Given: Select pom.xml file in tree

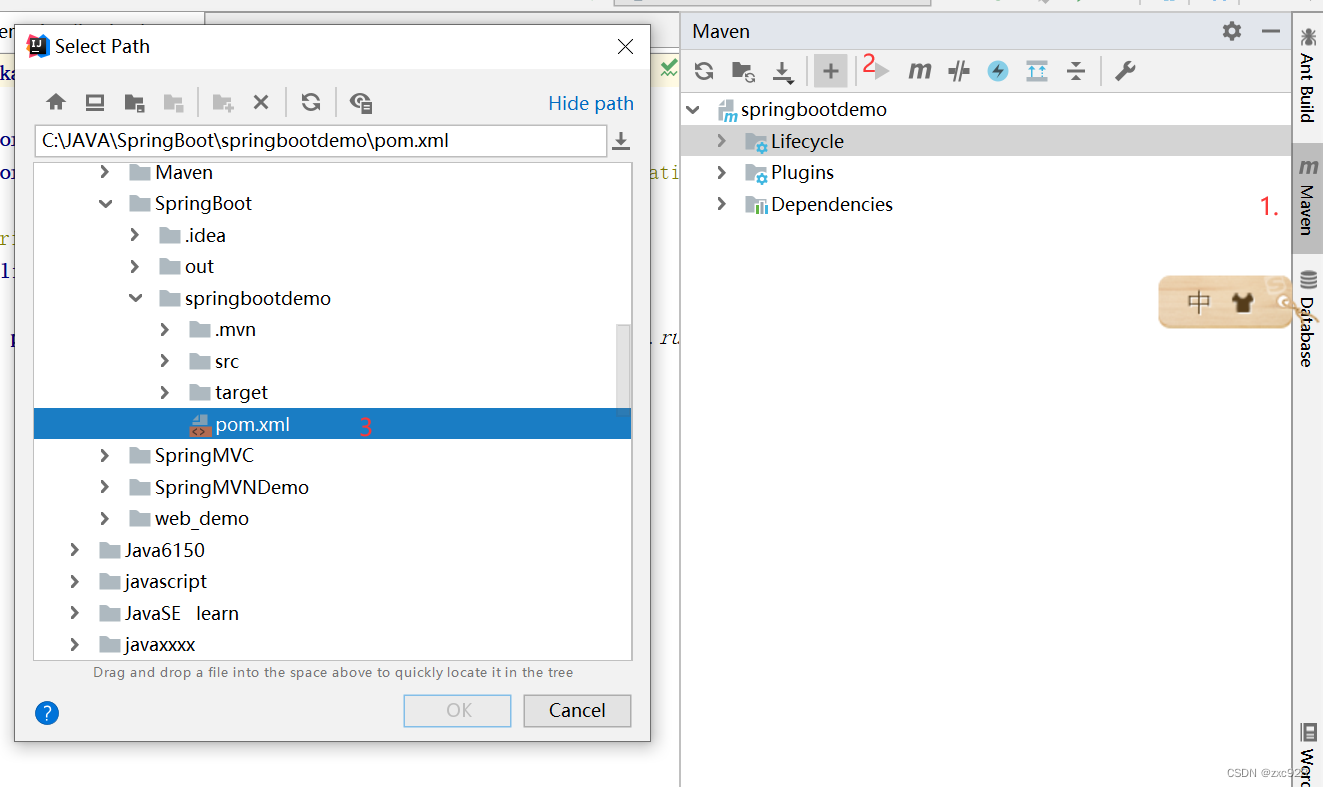Looking at the screenshot, I should 332,424.
